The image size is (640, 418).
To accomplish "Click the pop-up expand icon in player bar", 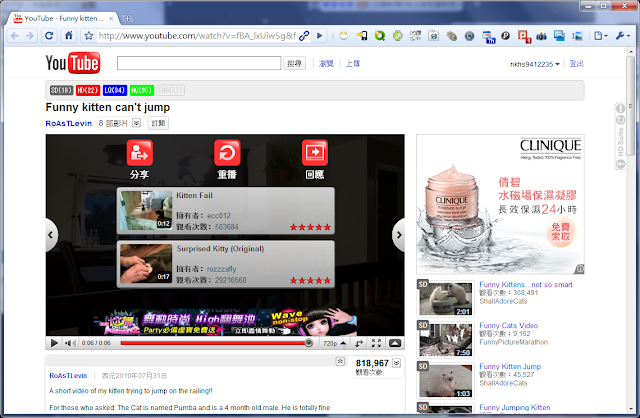I will [x=395, y=343].
